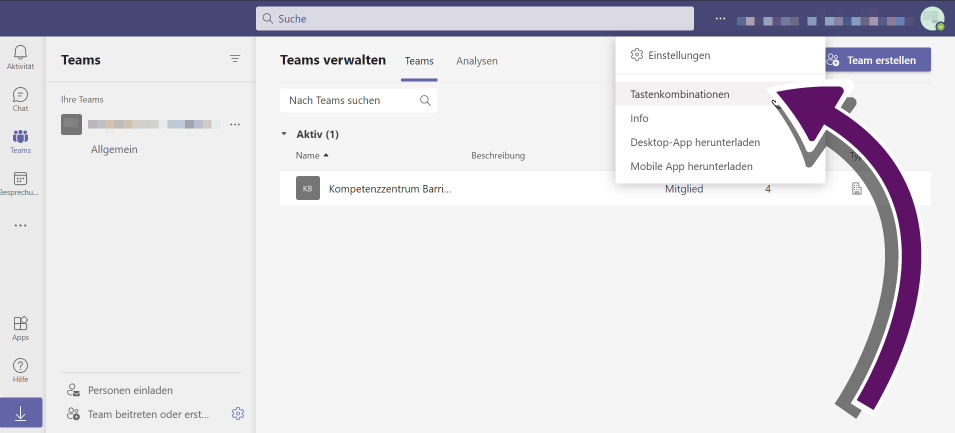This screenshot has width=955, height=433.
Task: Open Chat from the left rail
Action: point(20,99)
